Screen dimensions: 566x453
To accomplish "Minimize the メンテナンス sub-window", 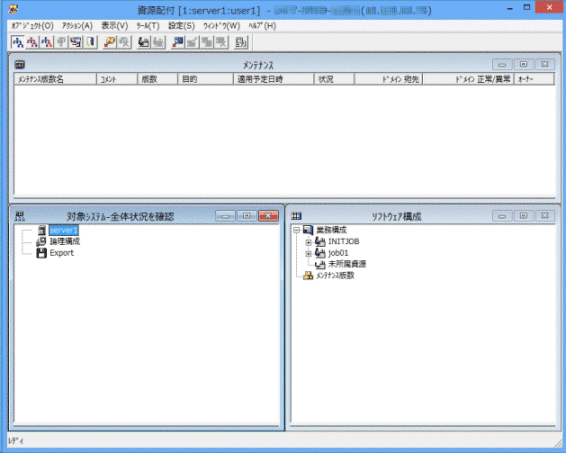I will click(502, 65).
